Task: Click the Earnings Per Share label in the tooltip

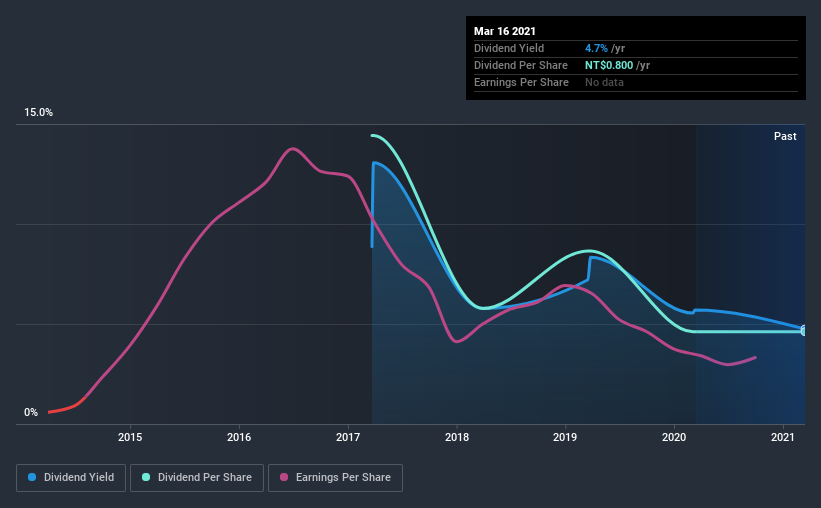Action: click(x=521, y=82)
